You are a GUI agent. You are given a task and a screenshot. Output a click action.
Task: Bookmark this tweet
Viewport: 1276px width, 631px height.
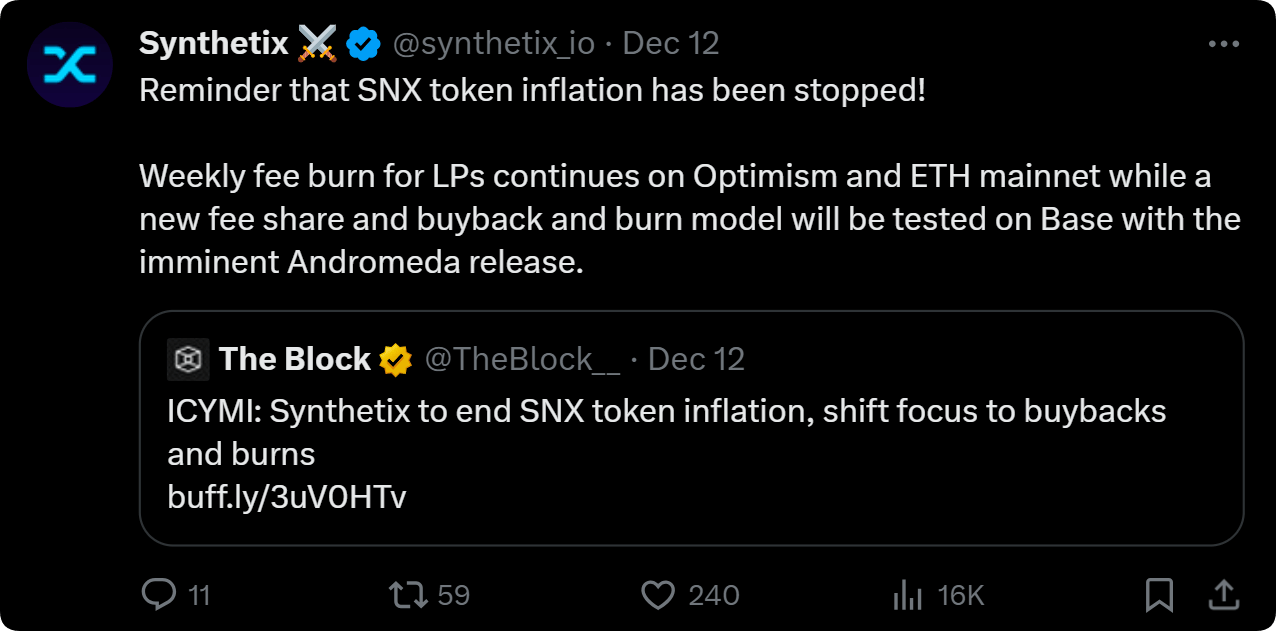[1158, 596]
